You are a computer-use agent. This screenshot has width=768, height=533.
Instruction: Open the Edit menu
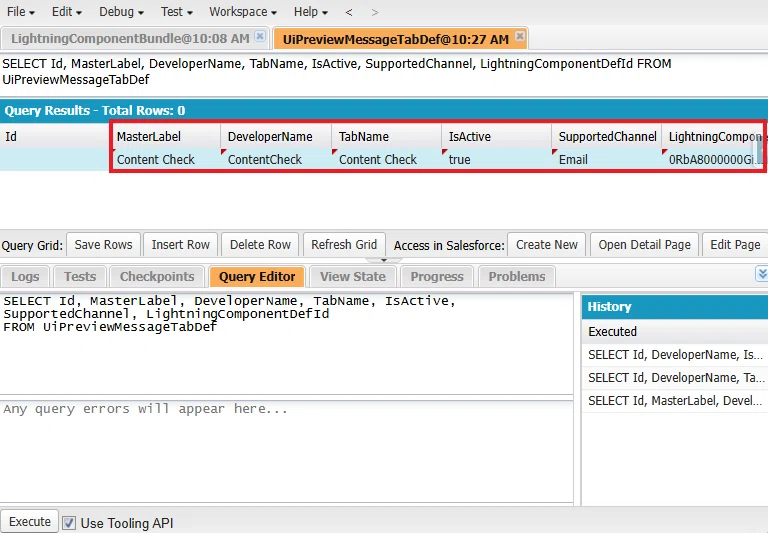(x=67, y=12)
